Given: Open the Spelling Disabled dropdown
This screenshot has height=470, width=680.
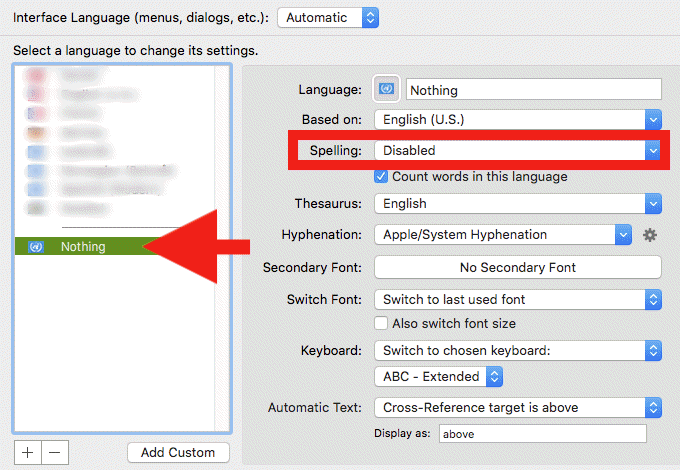Looking at the screenshot, I should click(x=517, y=150).
